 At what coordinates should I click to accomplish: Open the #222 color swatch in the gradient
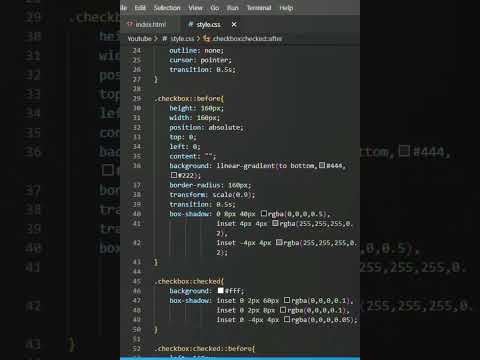(174, 175)
